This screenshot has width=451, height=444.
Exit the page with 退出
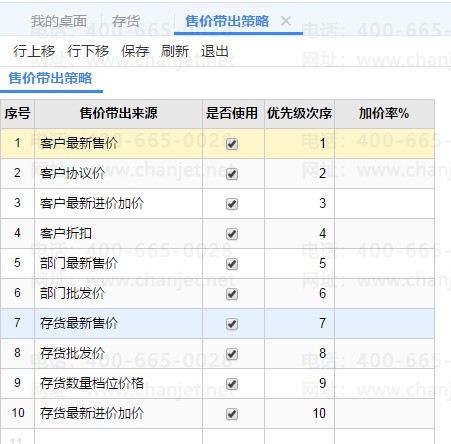pyautogui.click(x=215, y=51)
